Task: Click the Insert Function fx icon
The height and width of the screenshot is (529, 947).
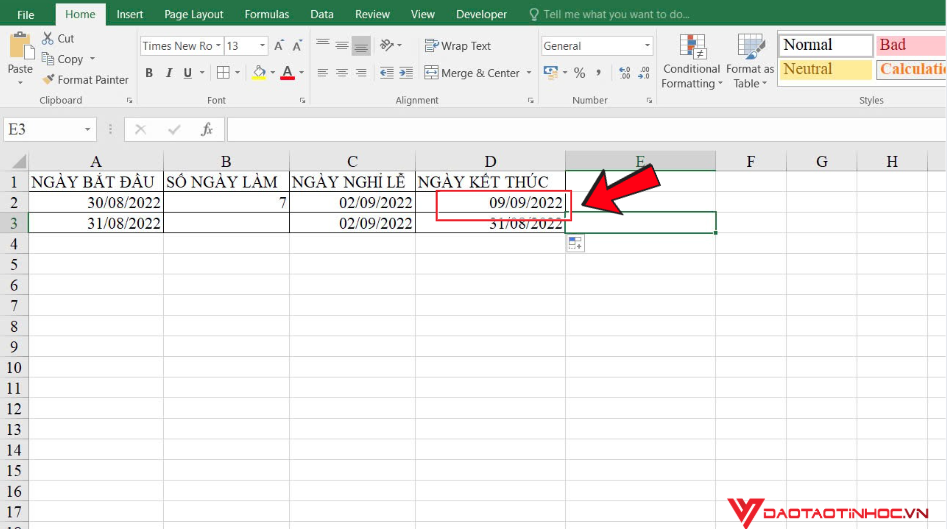Action: coord(207,129)
